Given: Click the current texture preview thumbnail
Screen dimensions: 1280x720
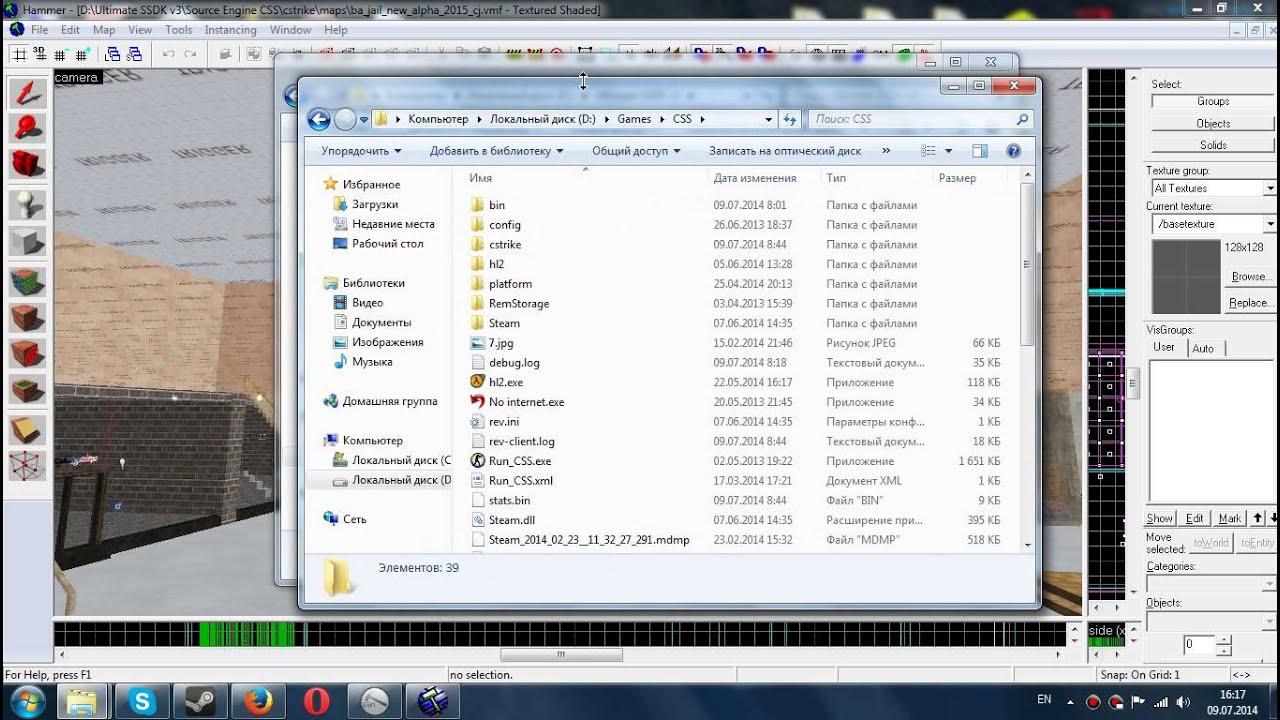Looking at the screenshot, I should pos(1186,277).
